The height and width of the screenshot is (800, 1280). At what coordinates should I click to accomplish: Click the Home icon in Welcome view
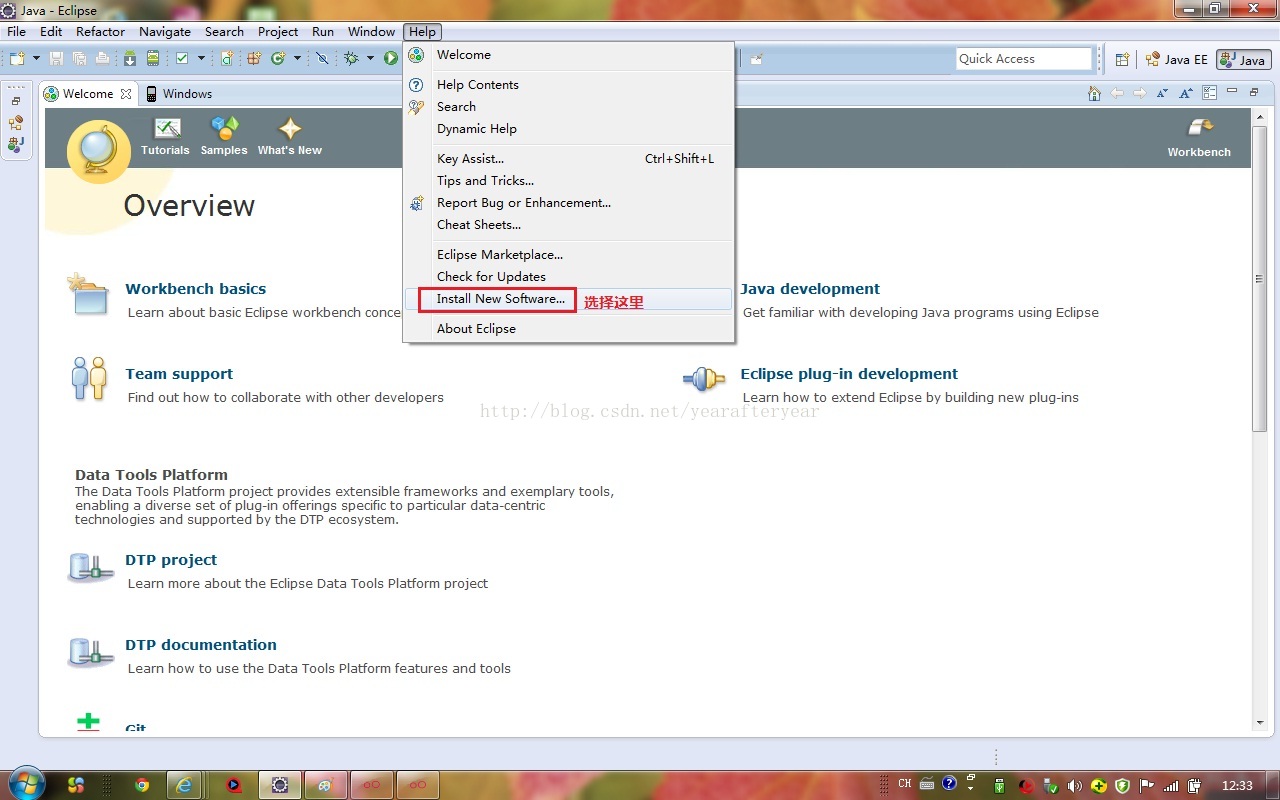[1094, 93]
